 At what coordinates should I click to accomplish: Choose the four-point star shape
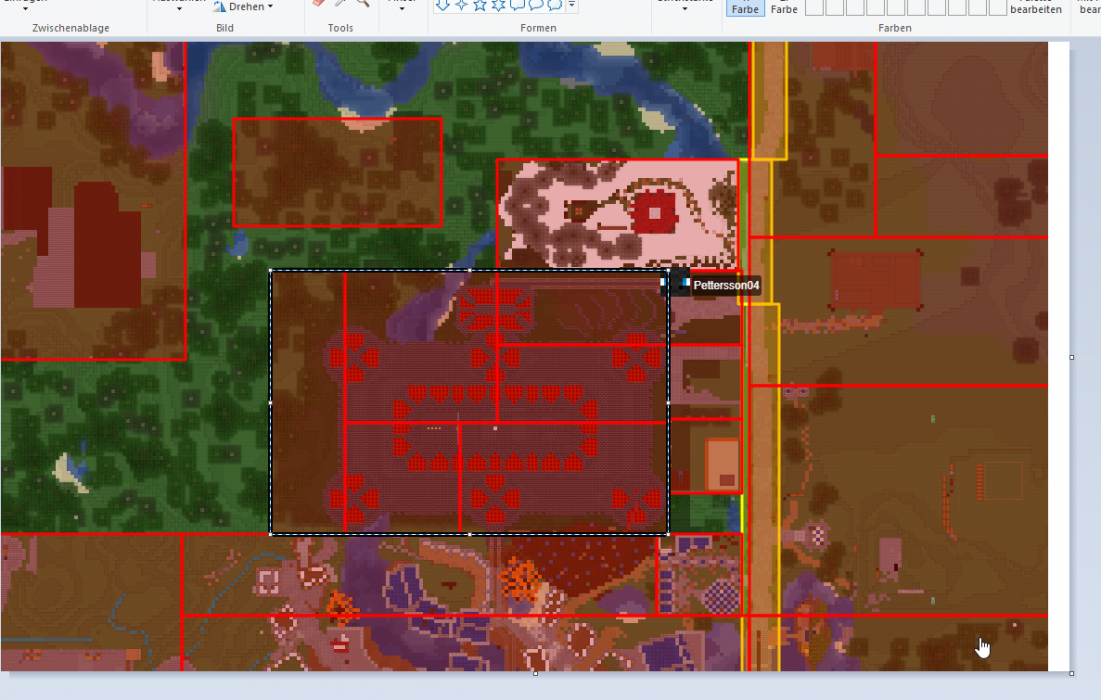click(x=461, y=5)
